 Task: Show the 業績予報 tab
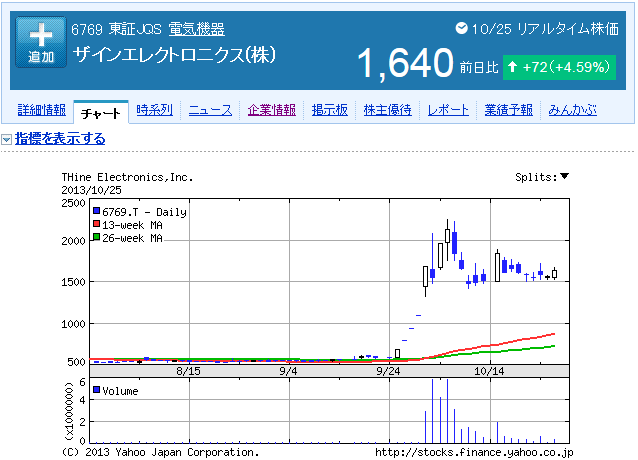click(508, 110)
